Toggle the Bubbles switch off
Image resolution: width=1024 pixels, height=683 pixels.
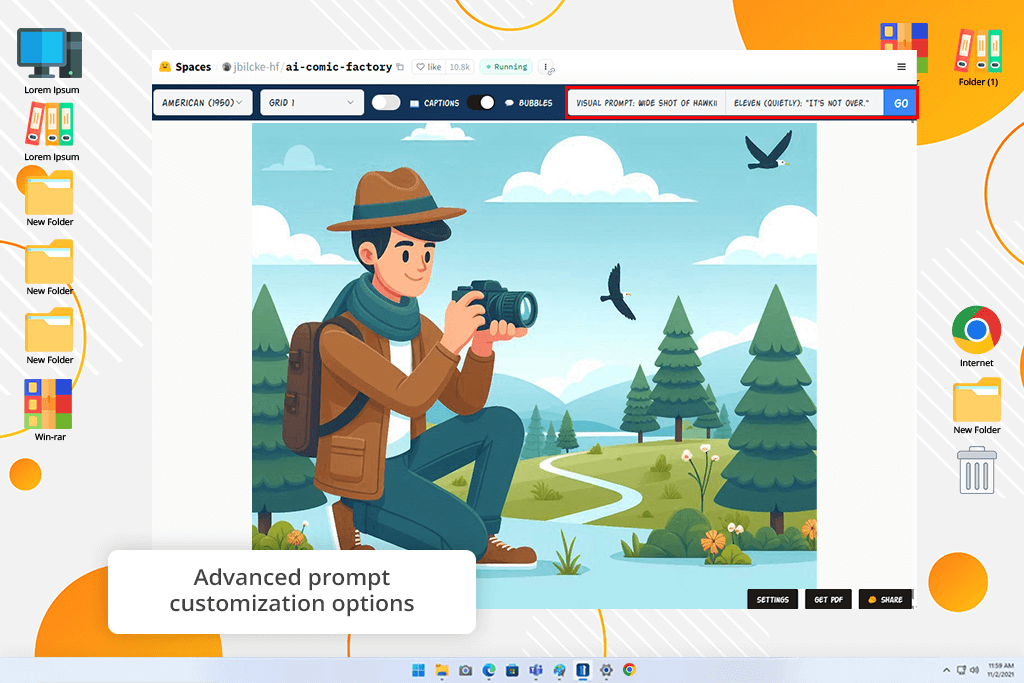click(x=481, y=103)
